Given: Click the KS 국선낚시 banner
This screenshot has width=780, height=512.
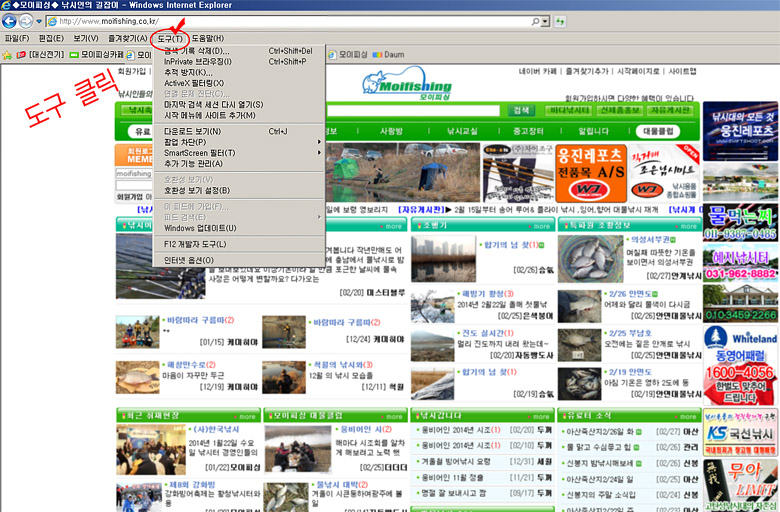Looking at the screenshot, I should [x=740, y=432].
